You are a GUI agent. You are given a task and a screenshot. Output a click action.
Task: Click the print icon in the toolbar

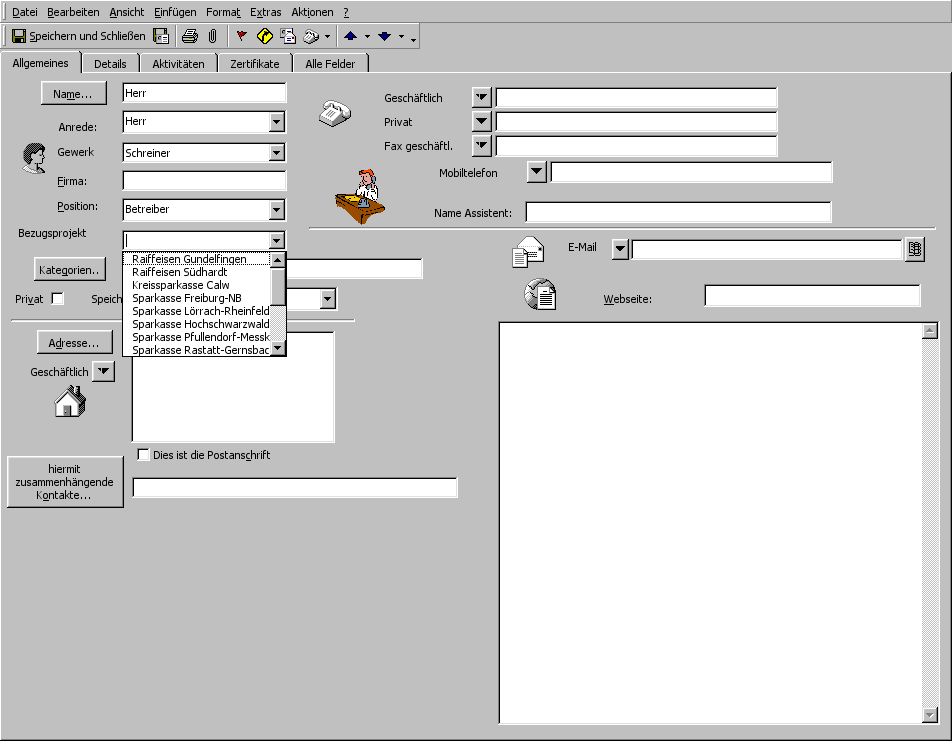pyautogui.click(x=189, y=36)
